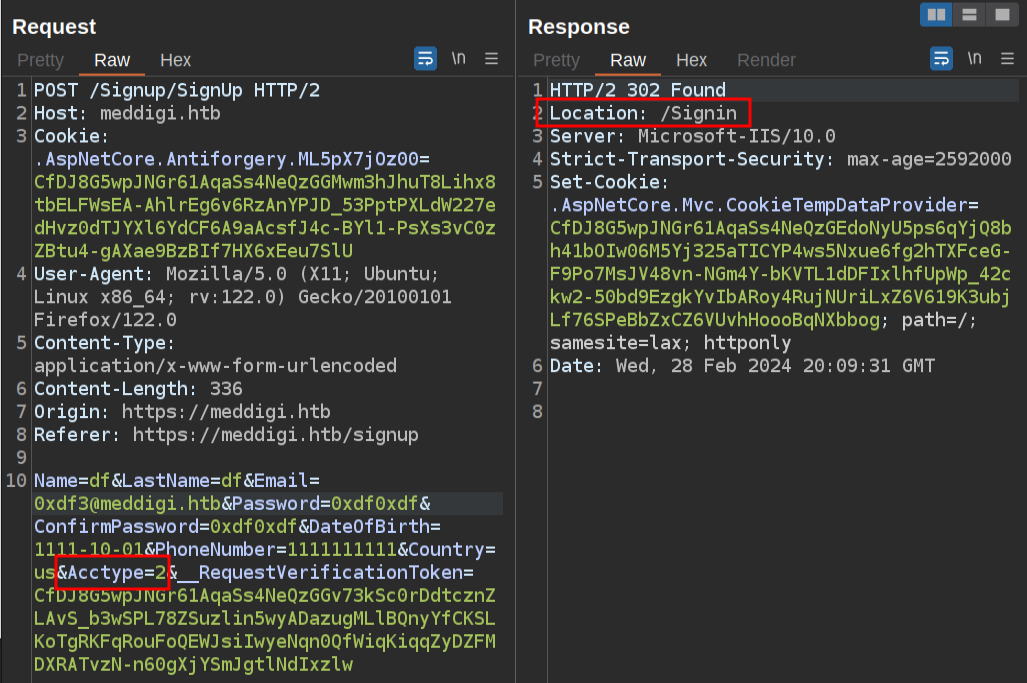Place cursor on POST /Signup/SignUp request line
This screenshot has height=683, width=1027.
point(177,90)
